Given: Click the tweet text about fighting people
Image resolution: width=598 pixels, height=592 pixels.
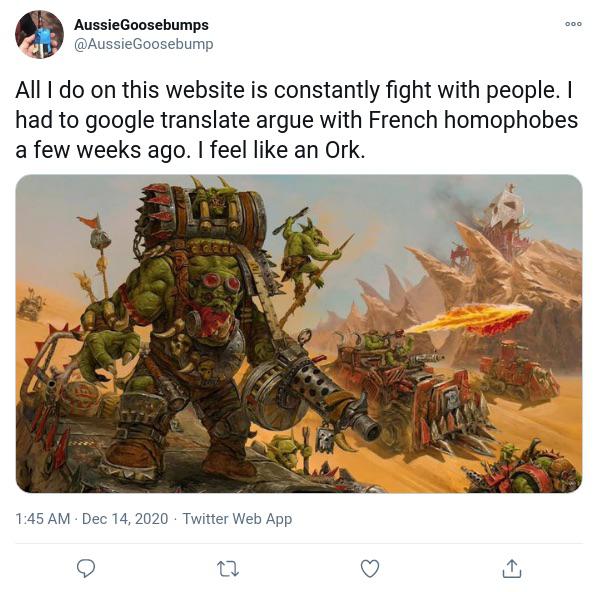Looking at the screenshot, I should tap(296, 120).
